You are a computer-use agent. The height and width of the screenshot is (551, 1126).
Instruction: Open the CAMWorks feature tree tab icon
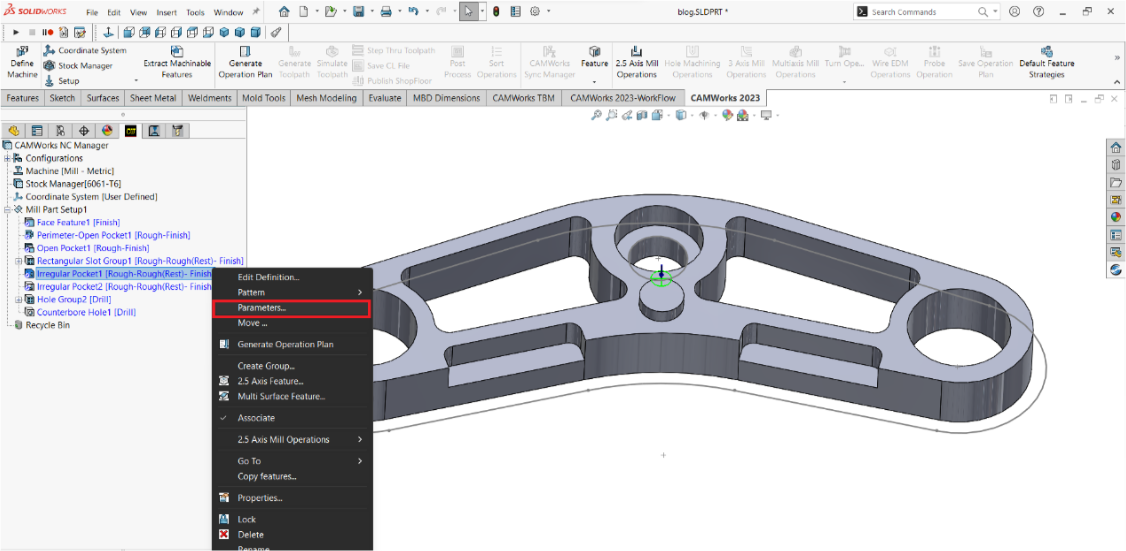pos(131,131)
